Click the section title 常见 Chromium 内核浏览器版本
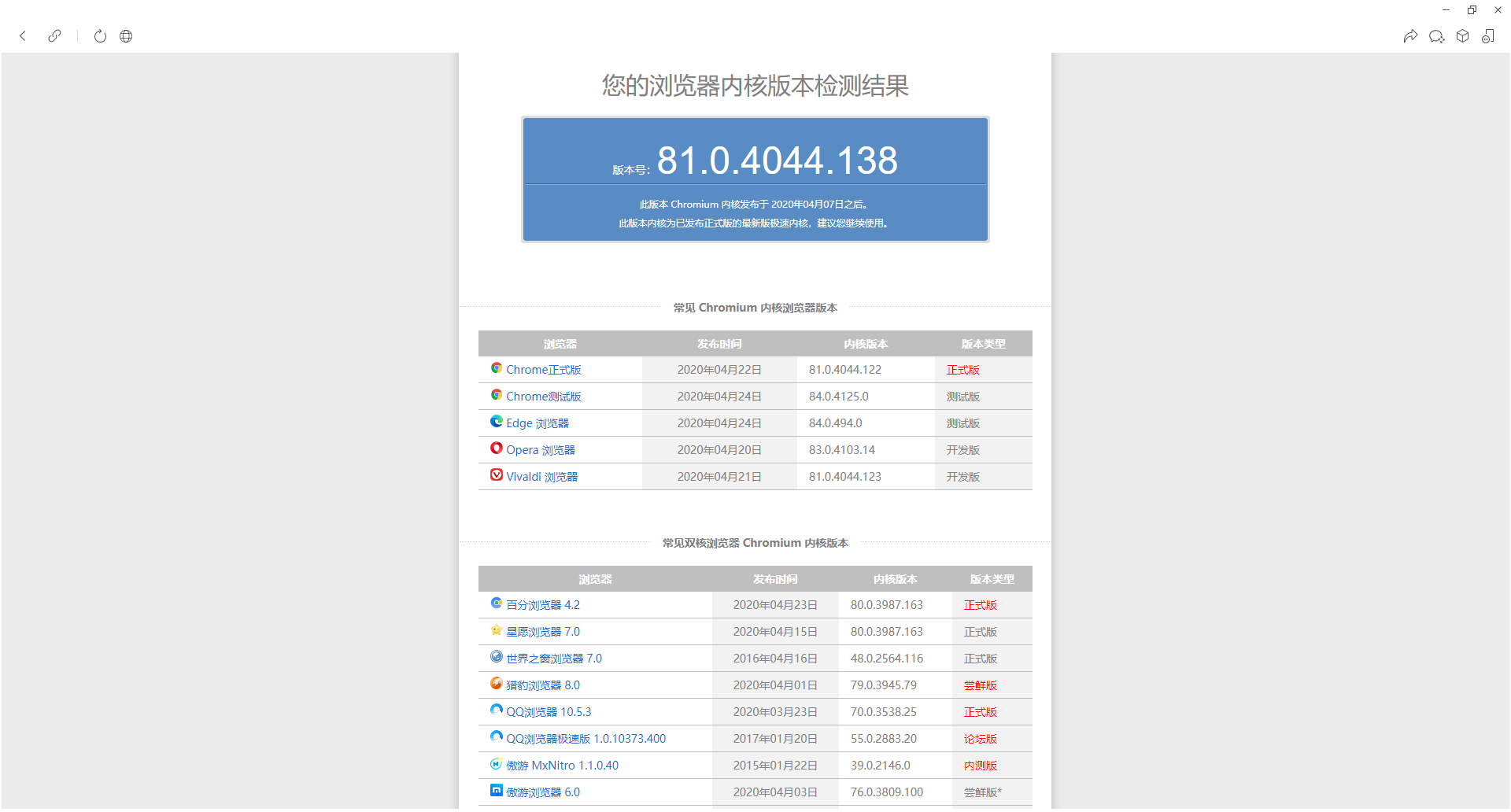This screenshot has width=1511, height=812. pyautogui.click(x=755, y=308)
